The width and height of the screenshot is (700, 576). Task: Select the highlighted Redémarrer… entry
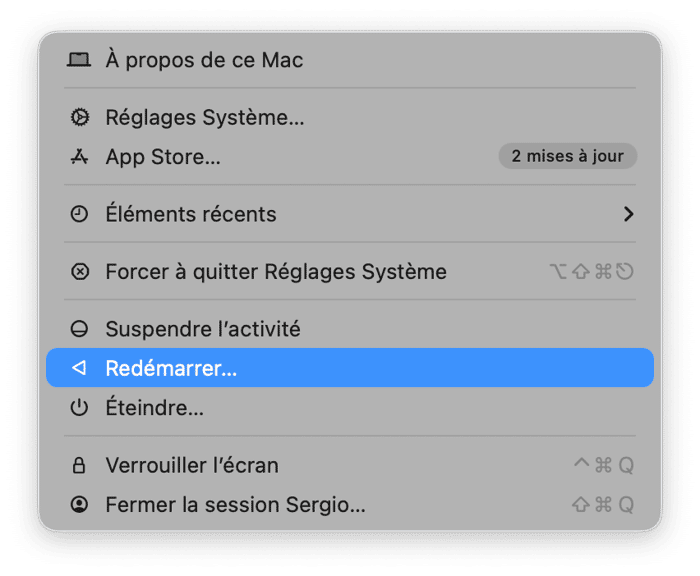tap(171, 368)
